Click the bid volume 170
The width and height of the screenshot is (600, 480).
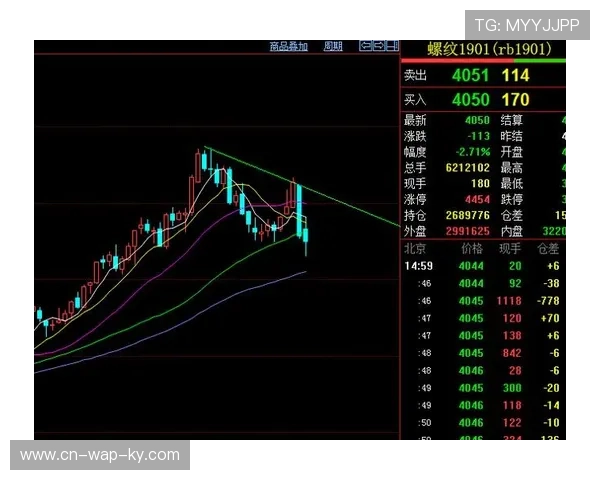[x=515, y=100]
